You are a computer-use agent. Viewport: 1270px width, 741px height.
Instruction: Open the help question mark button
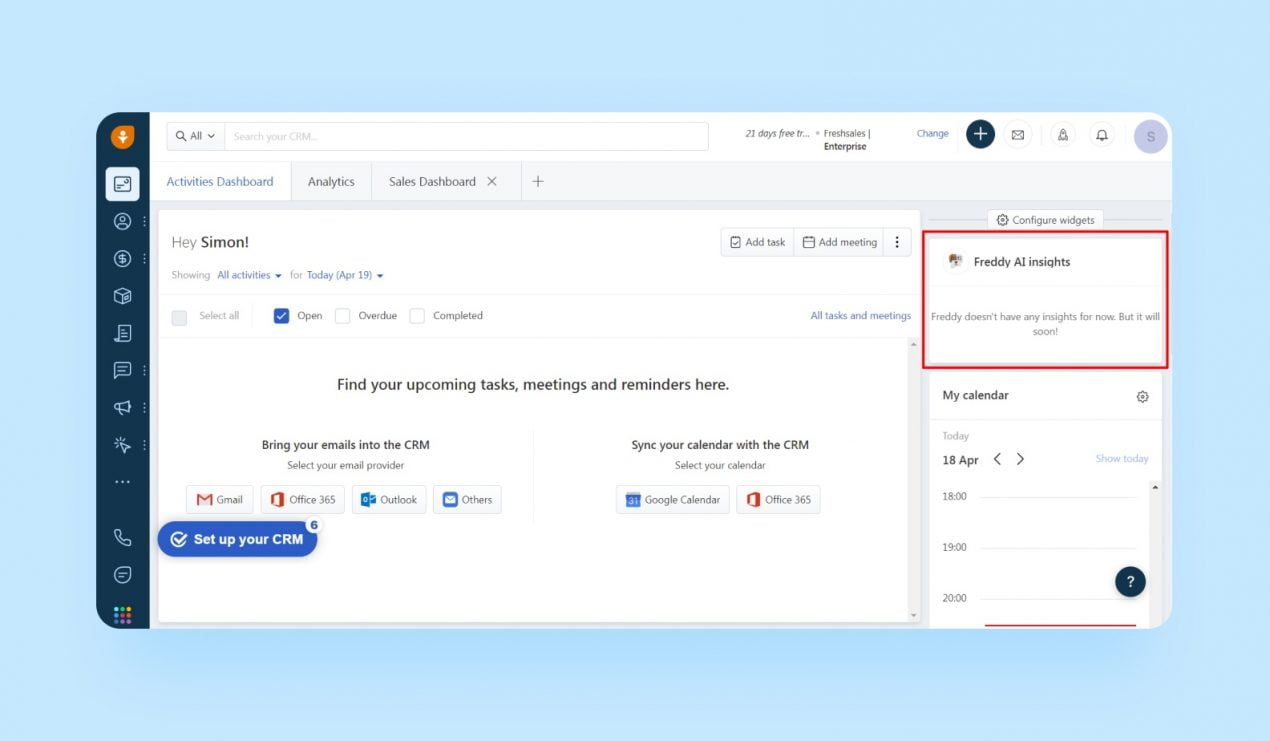pos(1130,581)
